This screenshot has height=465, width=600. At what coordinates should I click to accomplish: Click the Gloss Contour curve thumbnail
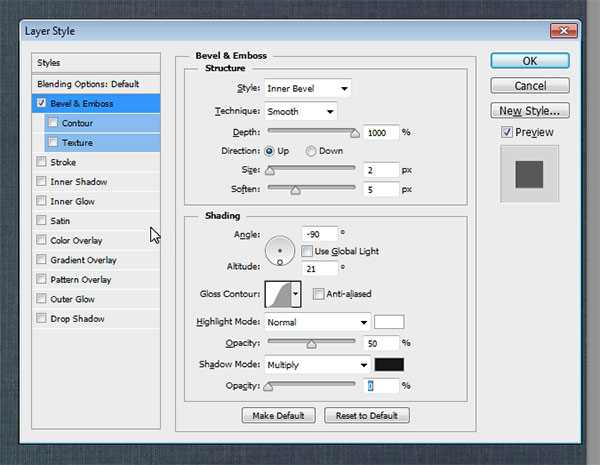tap(277, 294)
